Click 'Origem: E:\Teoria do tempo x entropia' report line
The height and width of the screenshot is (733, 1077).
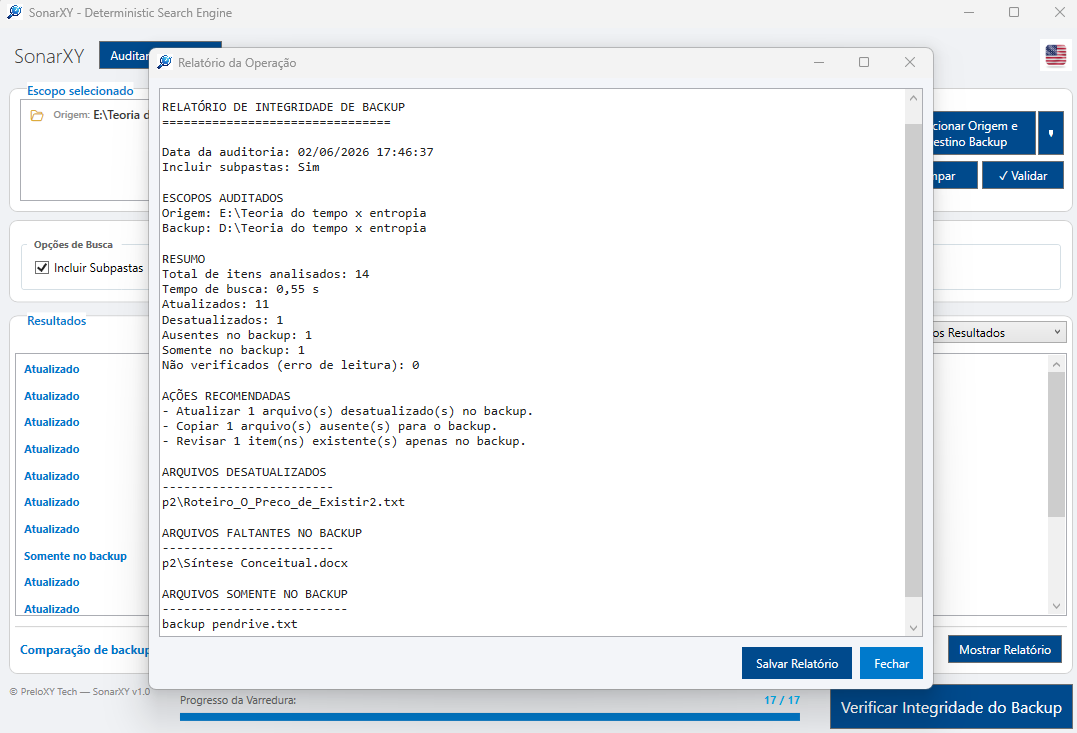(294, 213)
